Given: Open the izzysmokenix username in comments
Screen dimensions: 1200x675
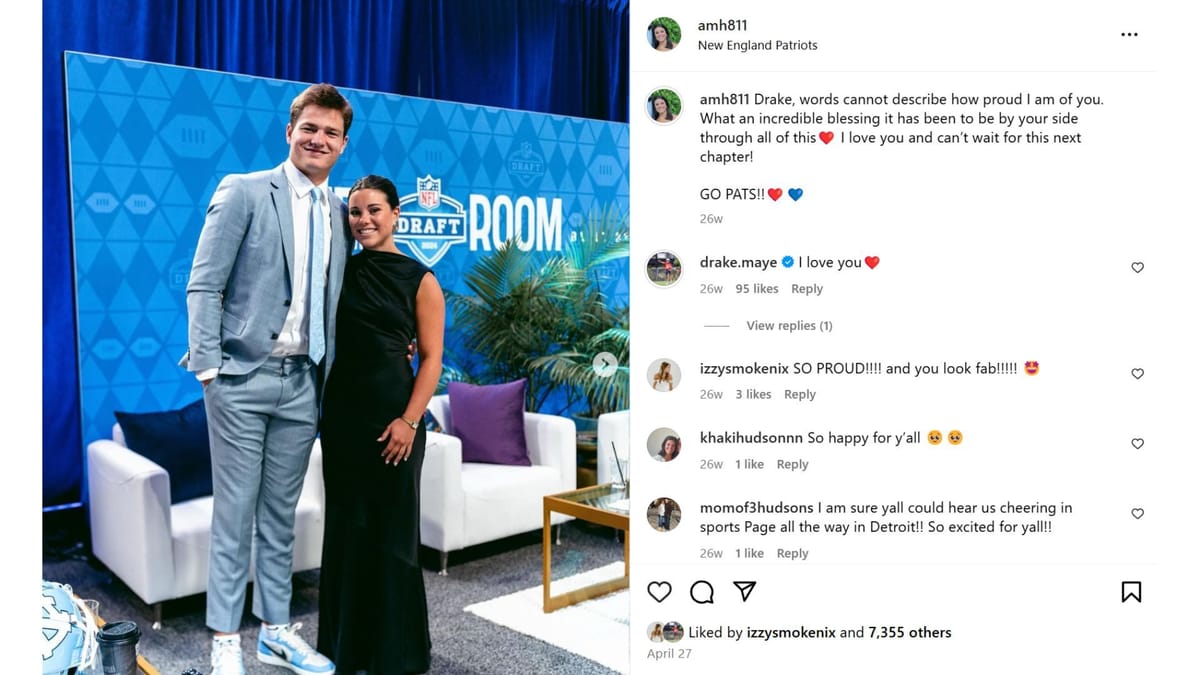Looking at the screenshot, I should (744, 368).
